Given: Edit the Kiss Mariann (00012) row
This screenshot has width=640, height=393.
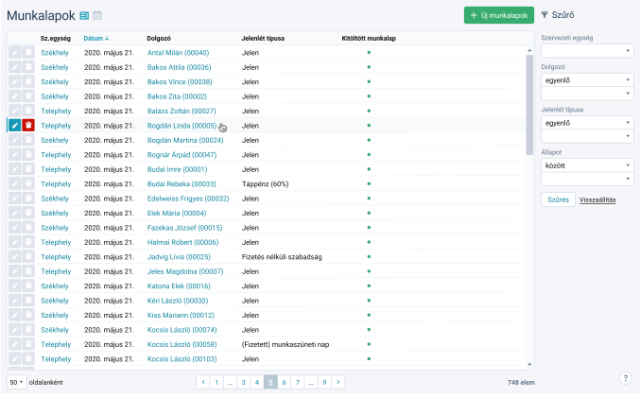Looking at the screenshot, I should click(15, 315).
